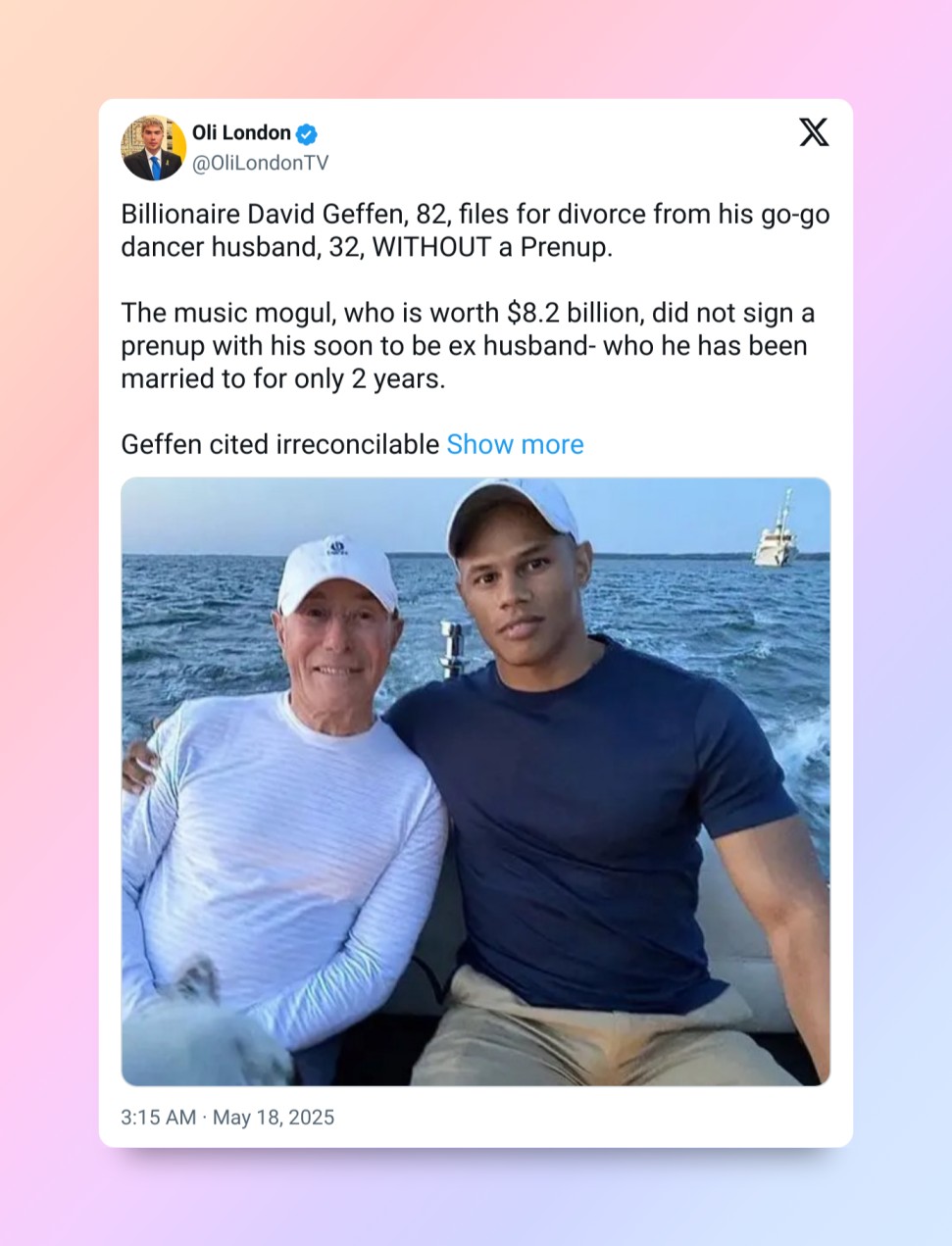
Task: Click the tweet's first paragraph about divorce filing
Action: point(475,230)
